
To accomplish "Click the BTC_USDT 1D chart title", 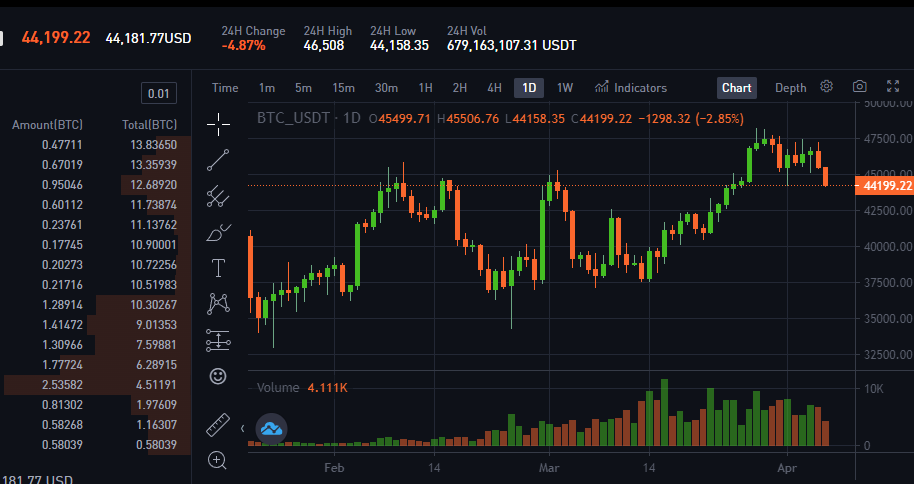I will (309, 118).
